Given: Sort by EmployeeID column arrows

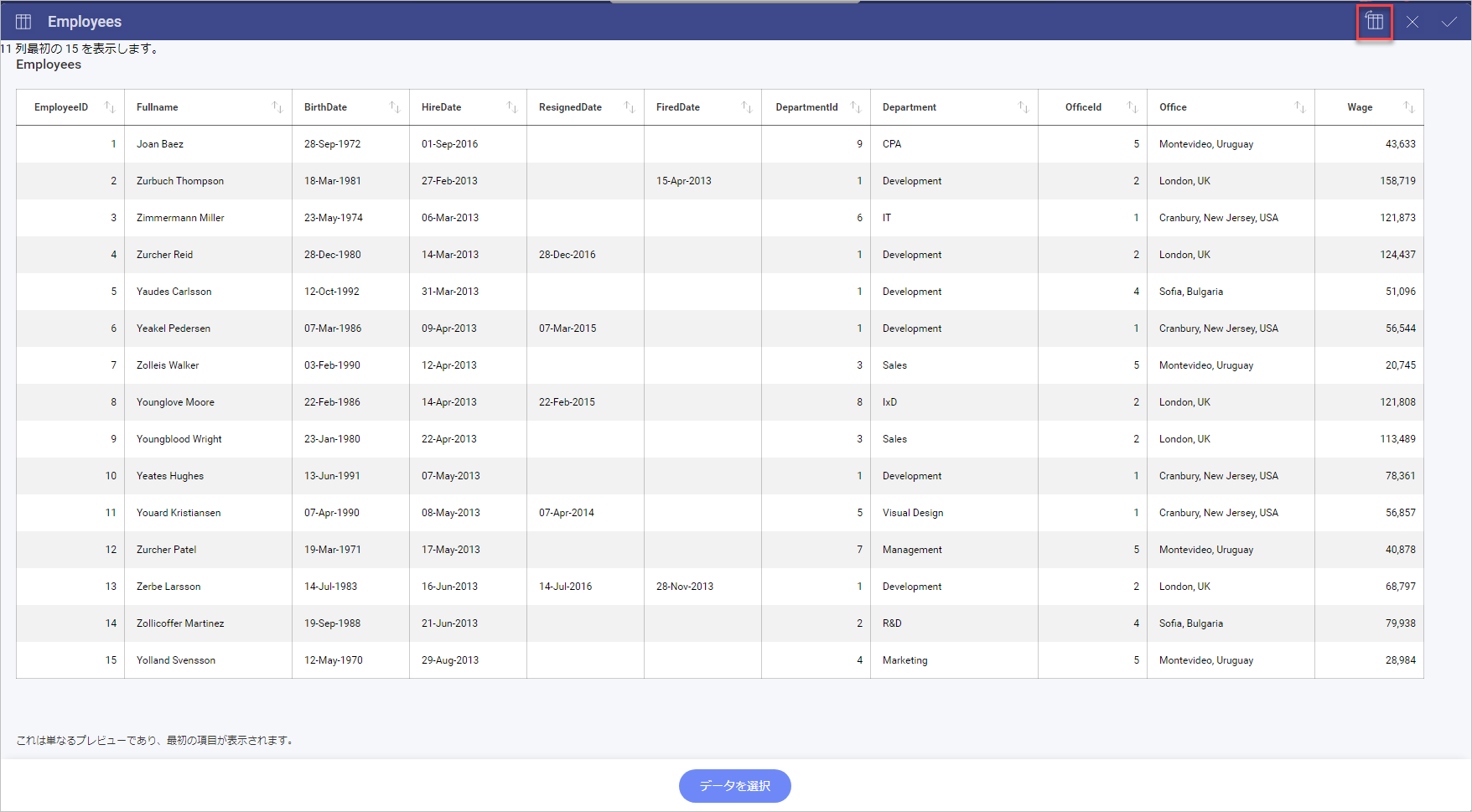Looking at the screenshot, I should [110, 107].
